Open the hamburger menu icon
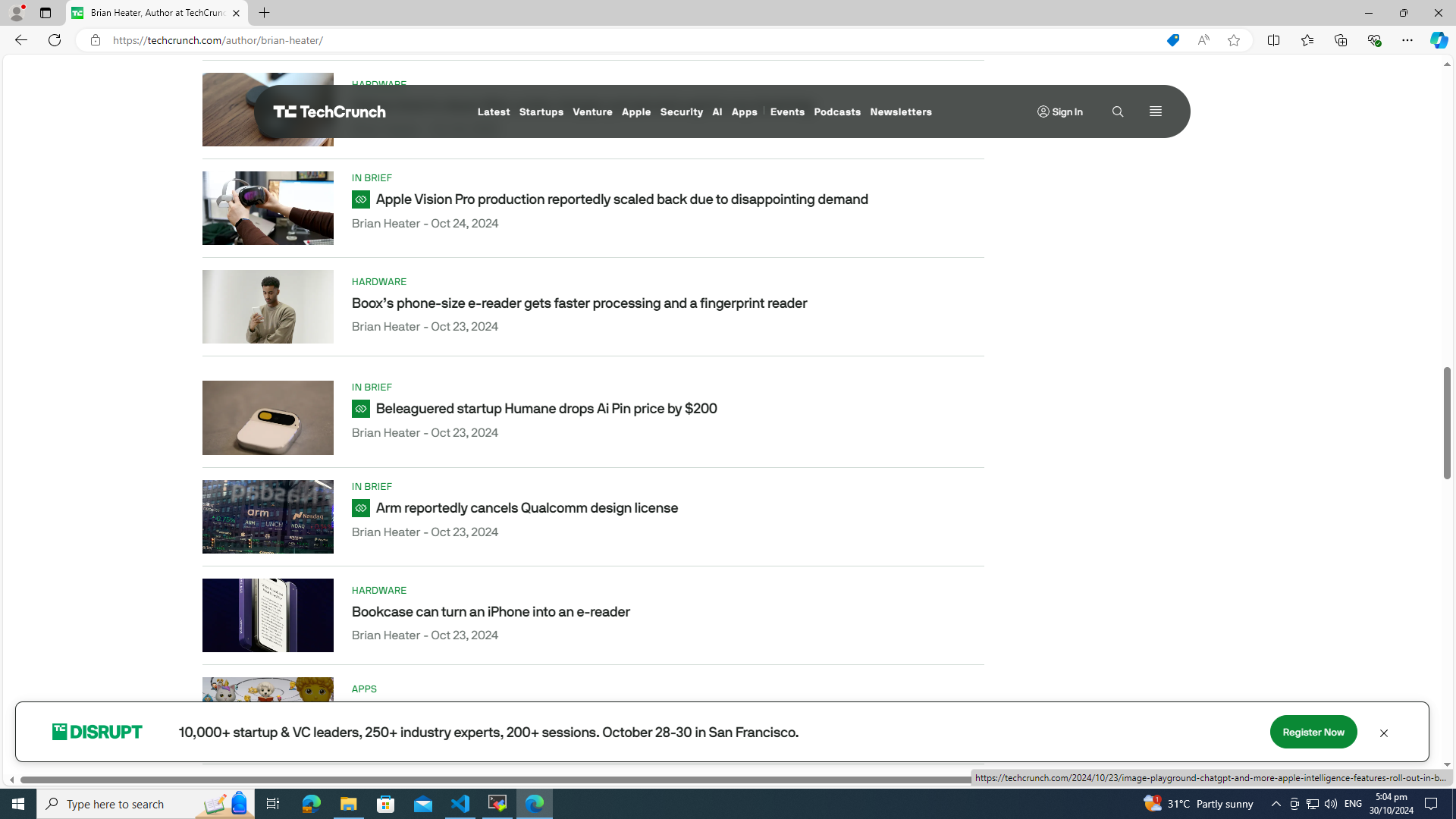The height and width of the screenshot is (819, 1456). pyautogui.click(x=1155, y=111)
